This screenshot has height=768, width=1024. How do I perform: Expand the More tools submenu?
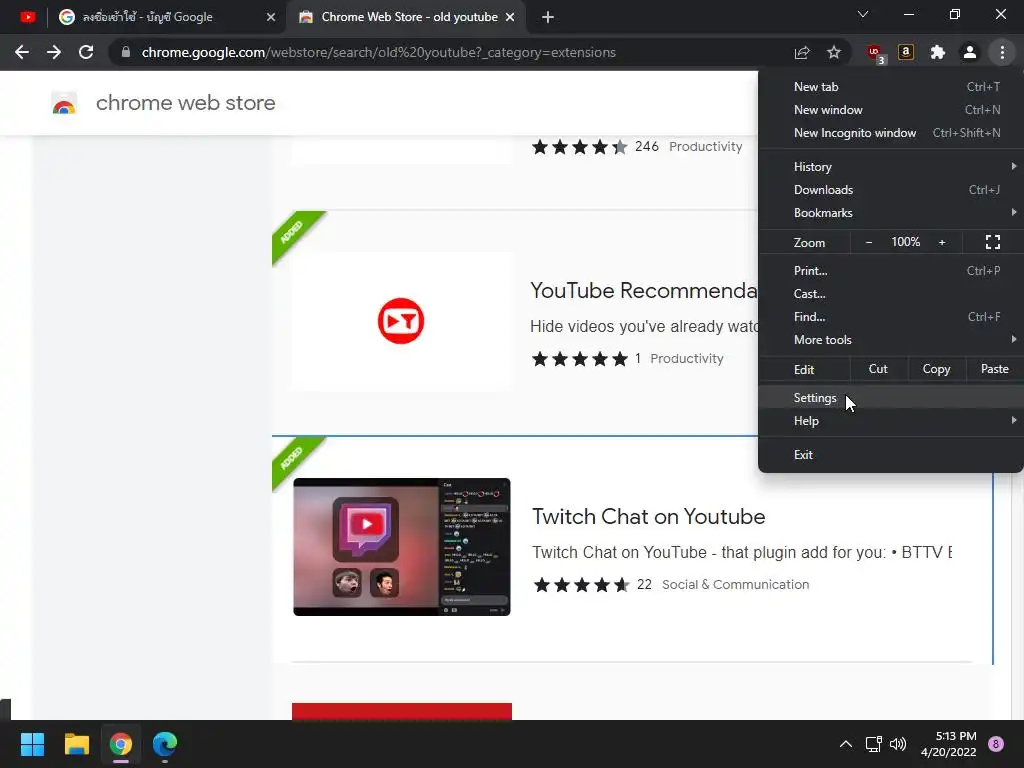891,340
